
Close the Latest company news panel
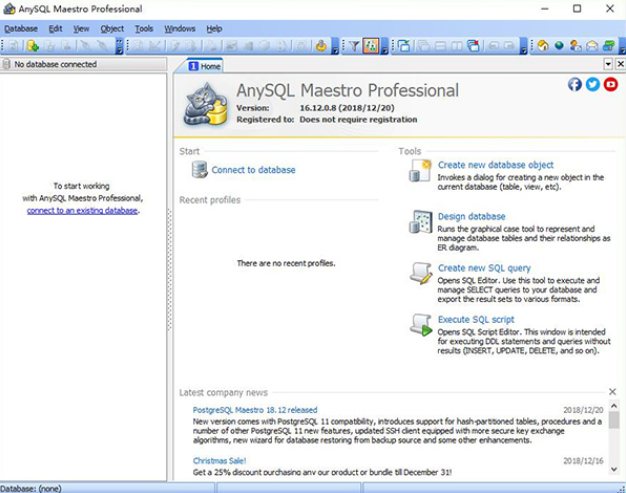tap(613, 392)
